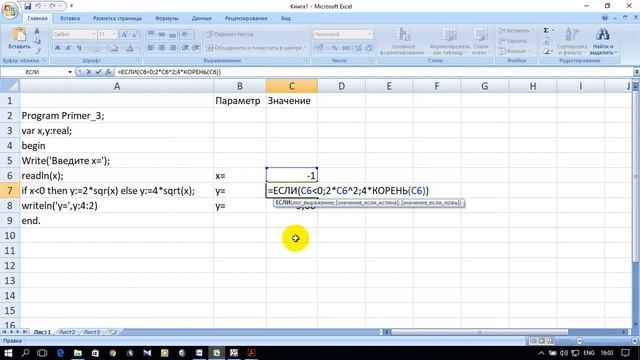Screen dimensions: 640x360
Task: Switch to Формулы ribbon tab
Action: pos(167,18)
